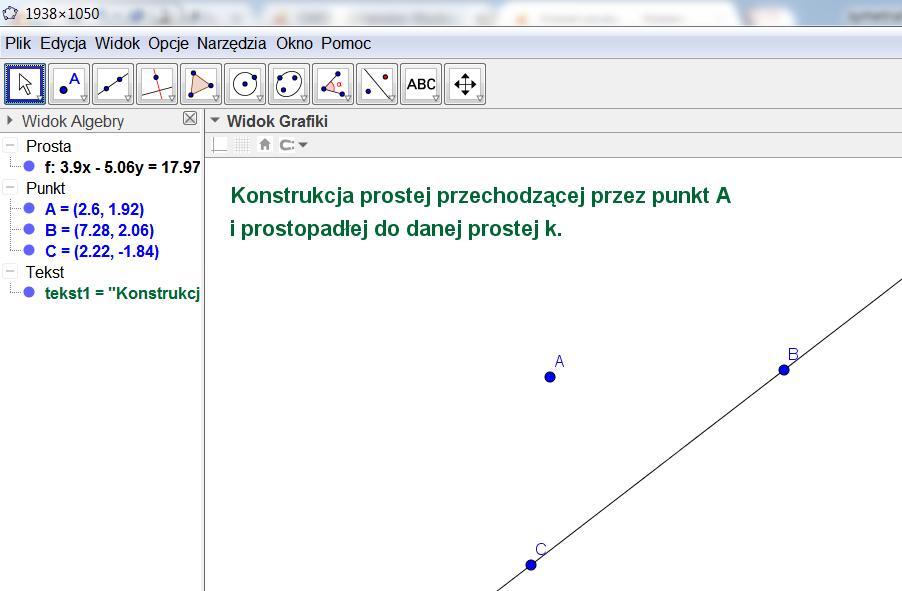Image resolution: width=902 pixels, height=591 pixels.
Task: Select the tekst1 entry in algebra view
Action: (x=122, y=293)
